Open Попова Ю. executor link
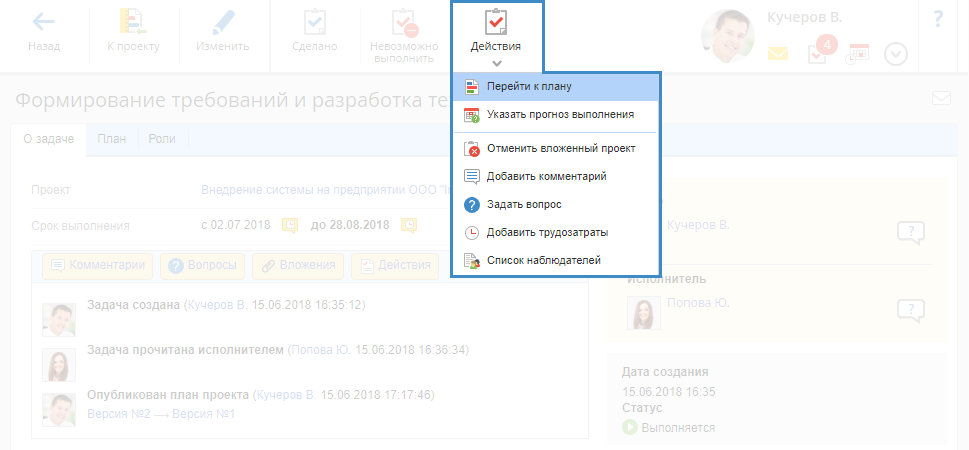Image resolution: width=969 pixels, height=450 pixels. coord(698,303)
